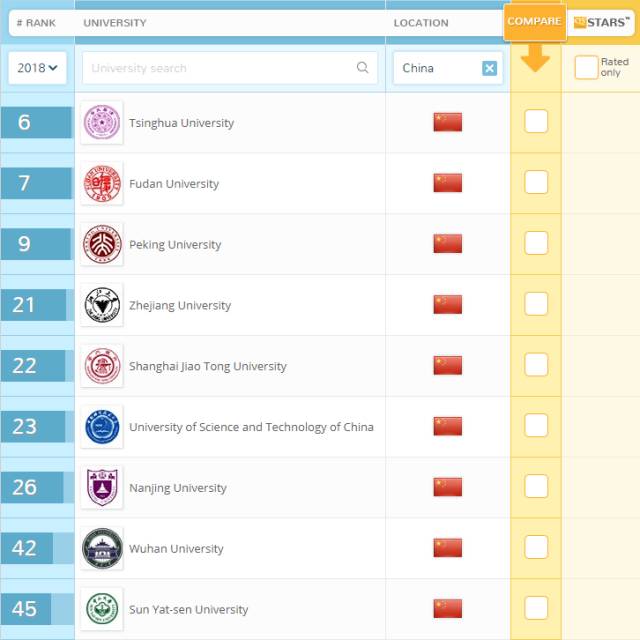The height and width of the screenshot is (640, 640).
Task: Click China flag in USTC row
Action: 448,426
